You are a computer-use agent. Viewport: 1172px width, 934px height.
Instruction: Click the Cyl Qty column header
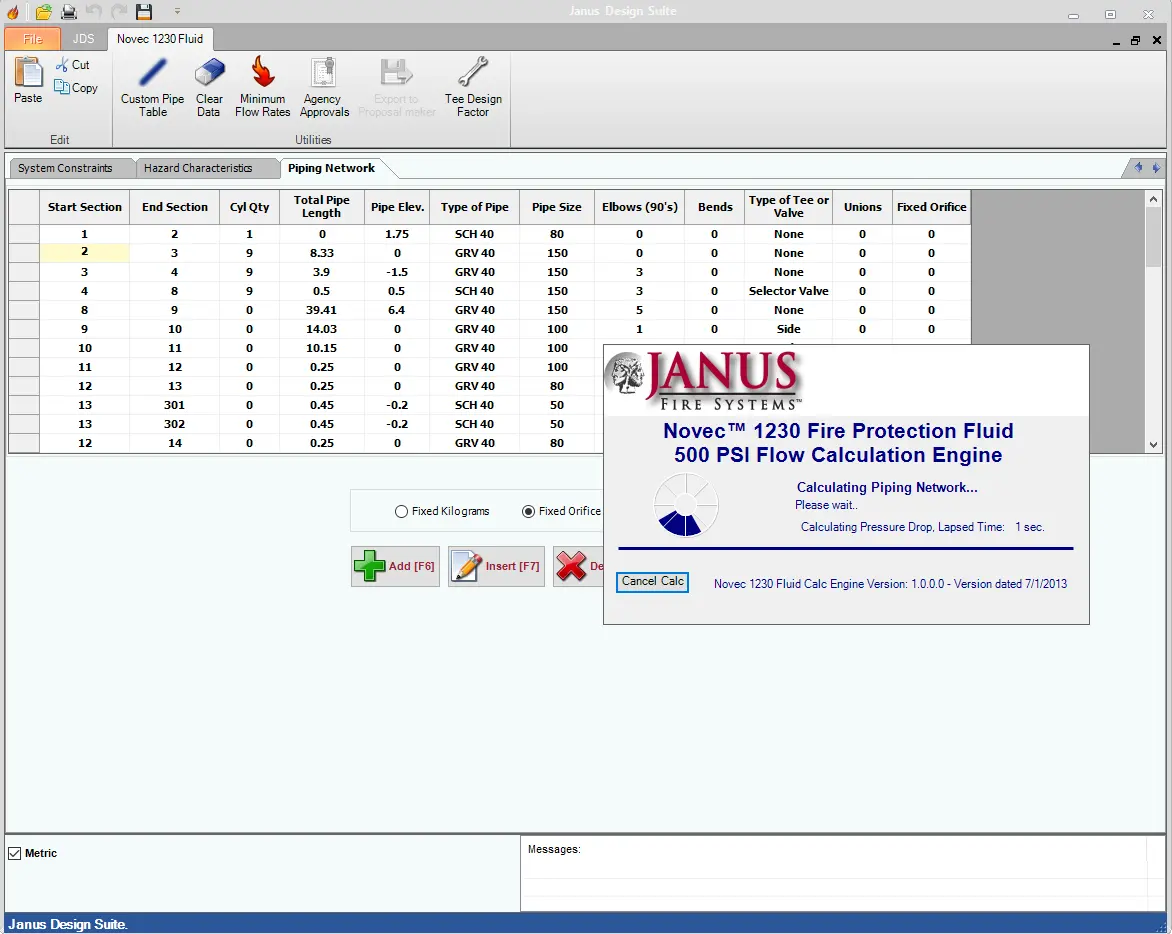click(x=250, y=207)
